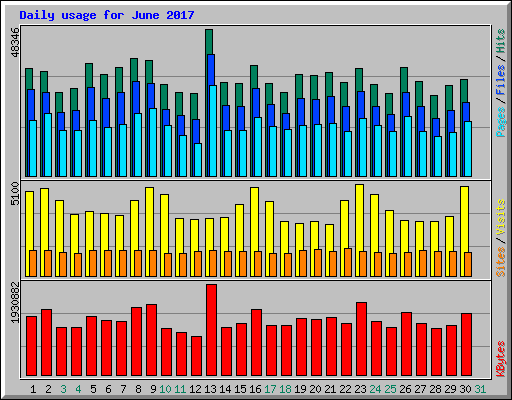Click the 'Hits' legend label

(501, 41)
